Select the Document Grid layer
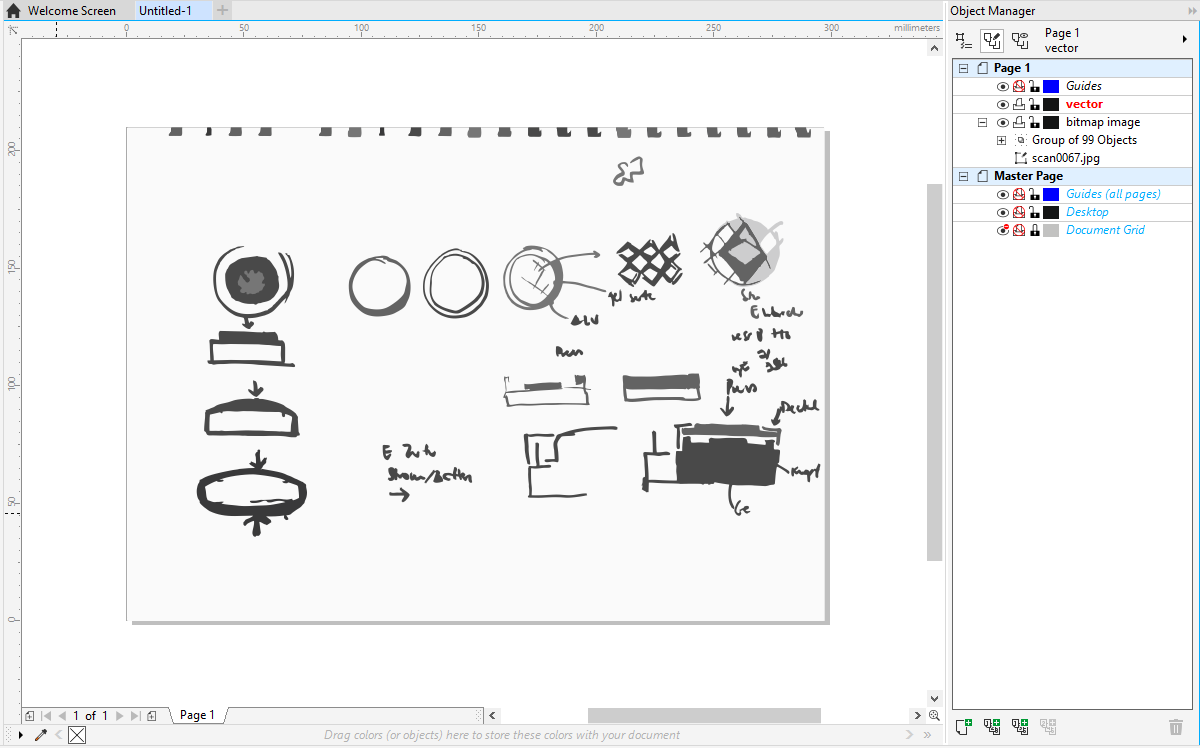Screen dimensions: 1200x748 (1105, 230)
